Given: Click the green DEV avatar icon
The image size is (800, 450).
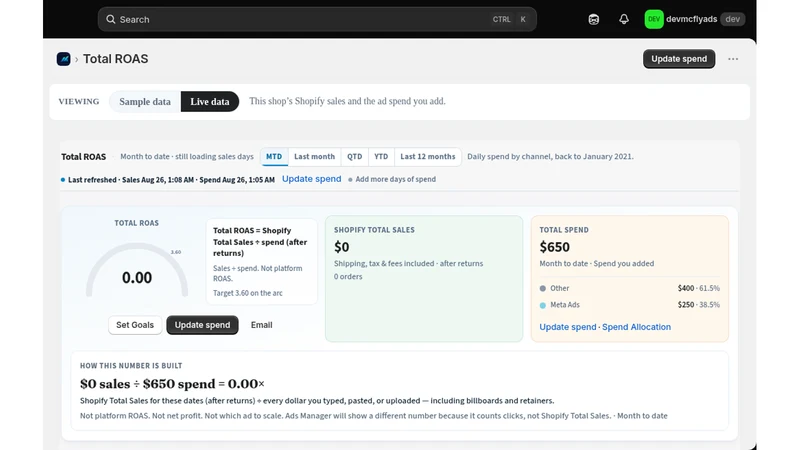Looking at the screenshot, I should [x=654, y=19].
